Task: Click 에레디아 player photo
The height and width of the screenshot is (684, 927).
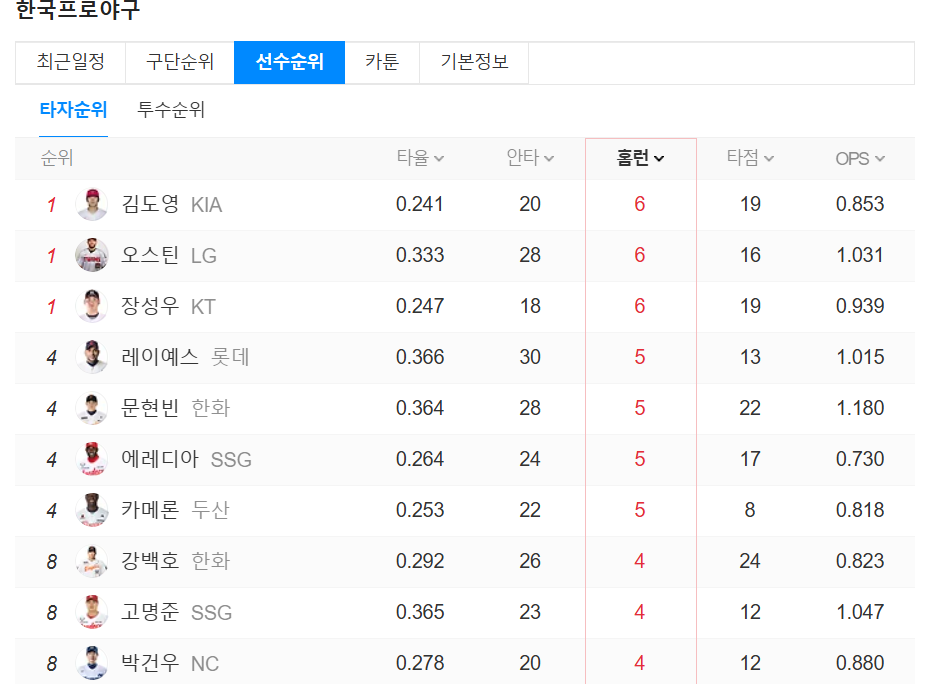Action: [x=92, y=459]
